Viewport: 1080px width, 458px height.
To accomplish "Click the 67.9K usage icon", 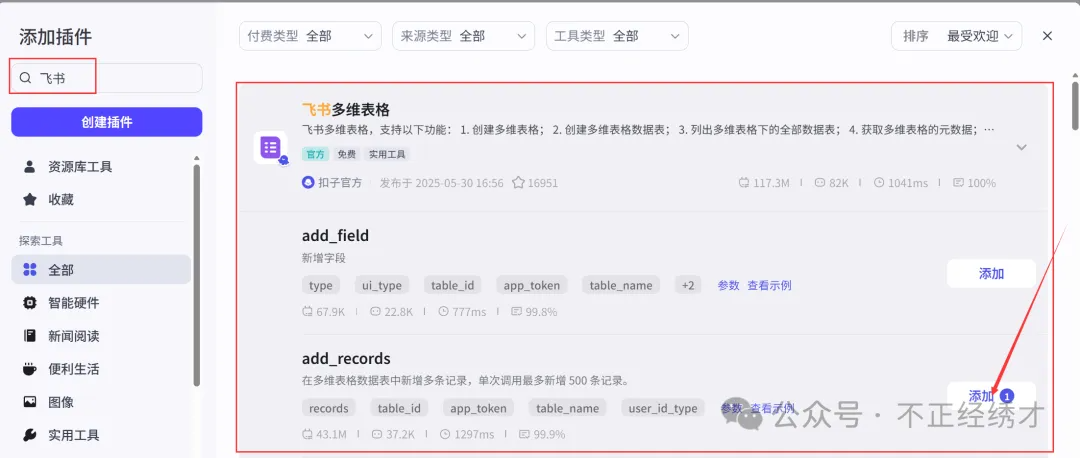I will pos(307,312).
